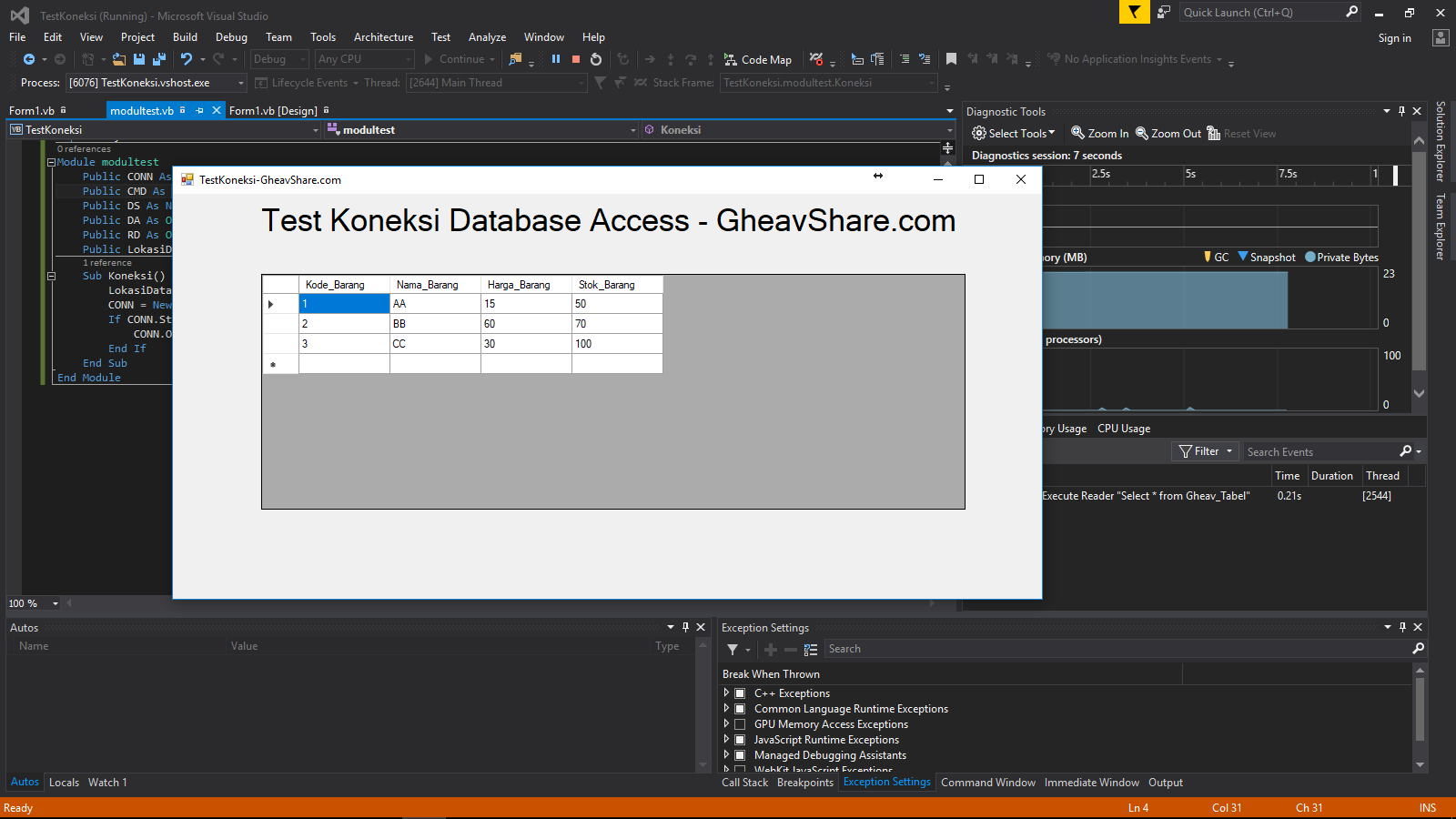
Task: Switch to the Form1.vb Design tab
Action: (274, 110)
